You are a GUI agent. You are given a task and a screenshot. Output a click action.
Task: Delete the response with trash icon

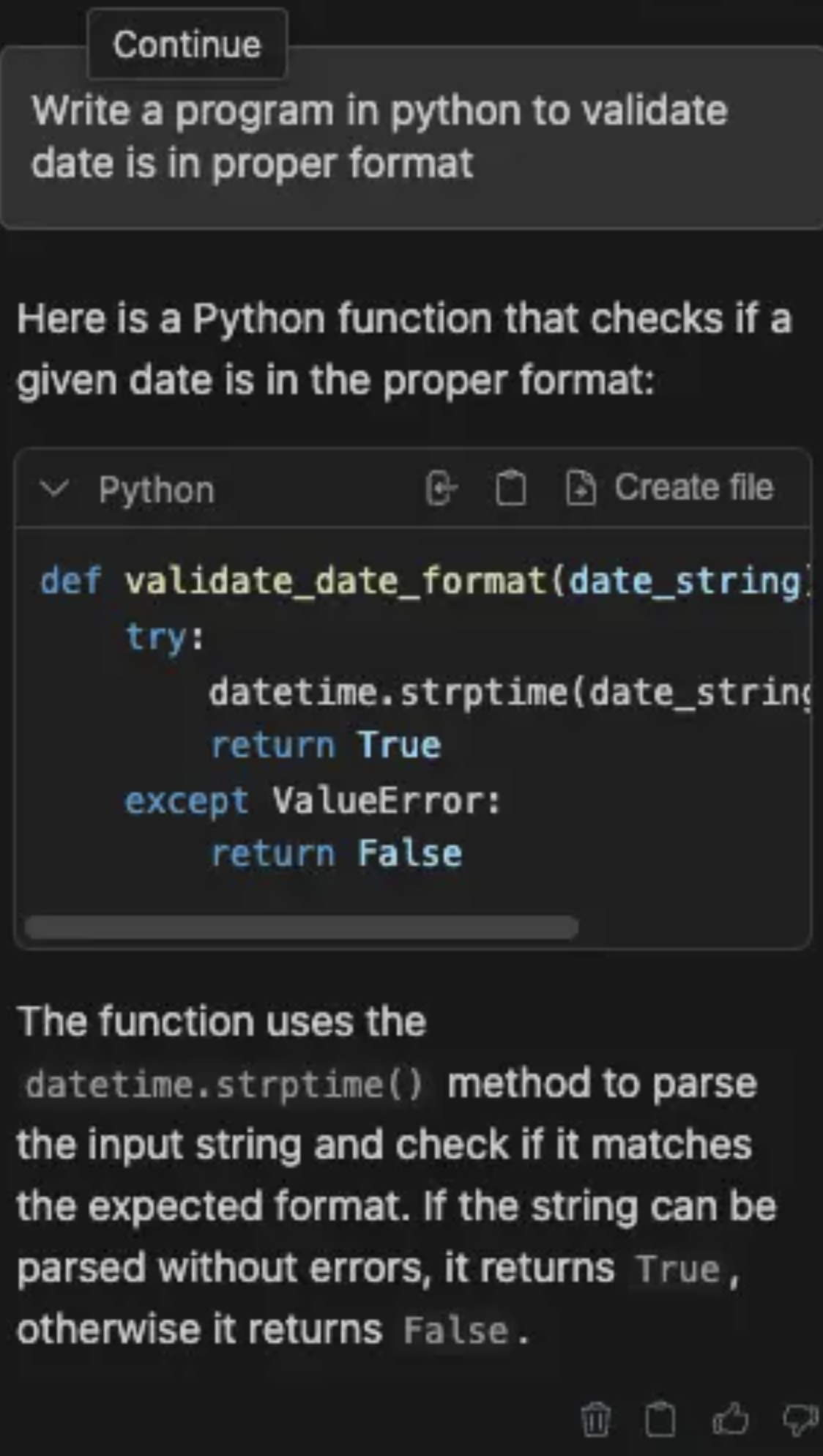(x=595, y=1419)
